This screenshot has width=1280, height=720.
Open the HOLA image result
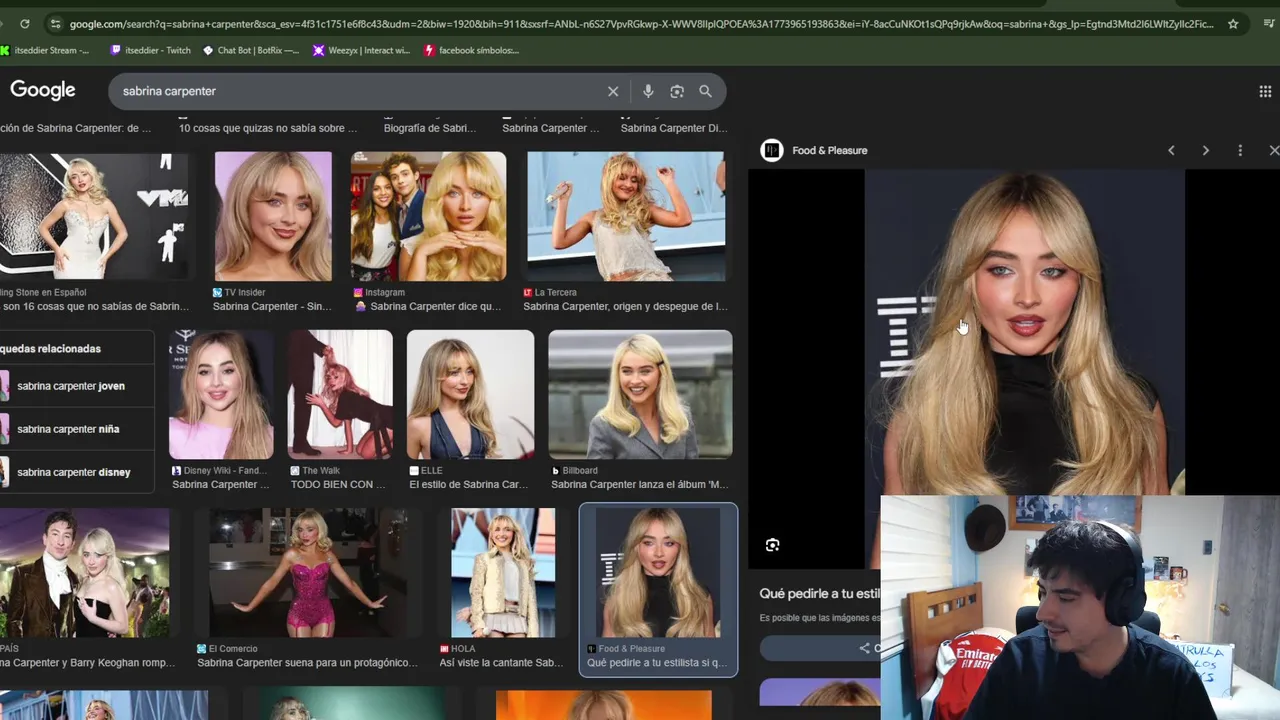point(503,572)
